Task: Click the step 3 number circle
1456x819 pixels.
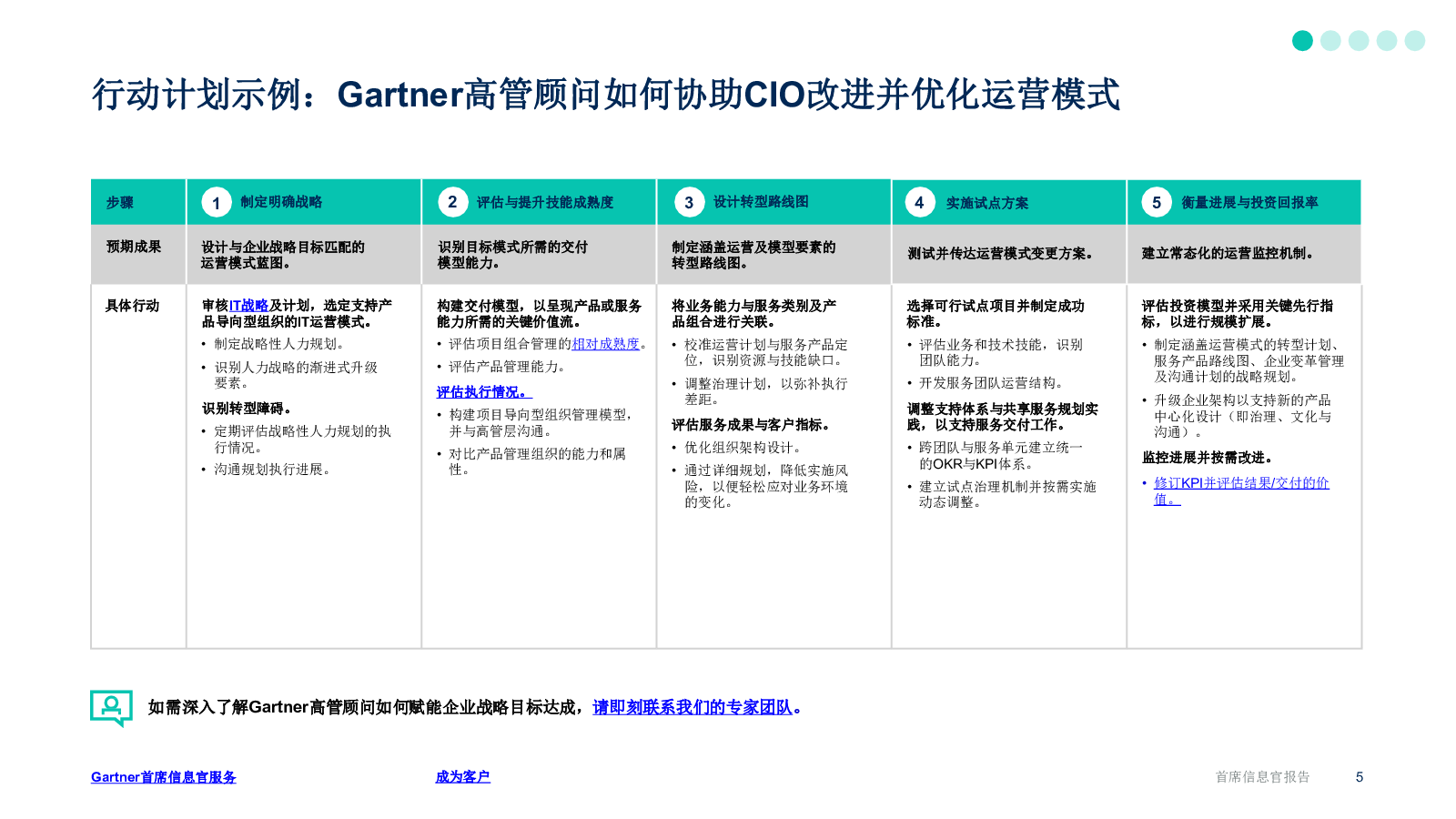Action: coord(689,202)
